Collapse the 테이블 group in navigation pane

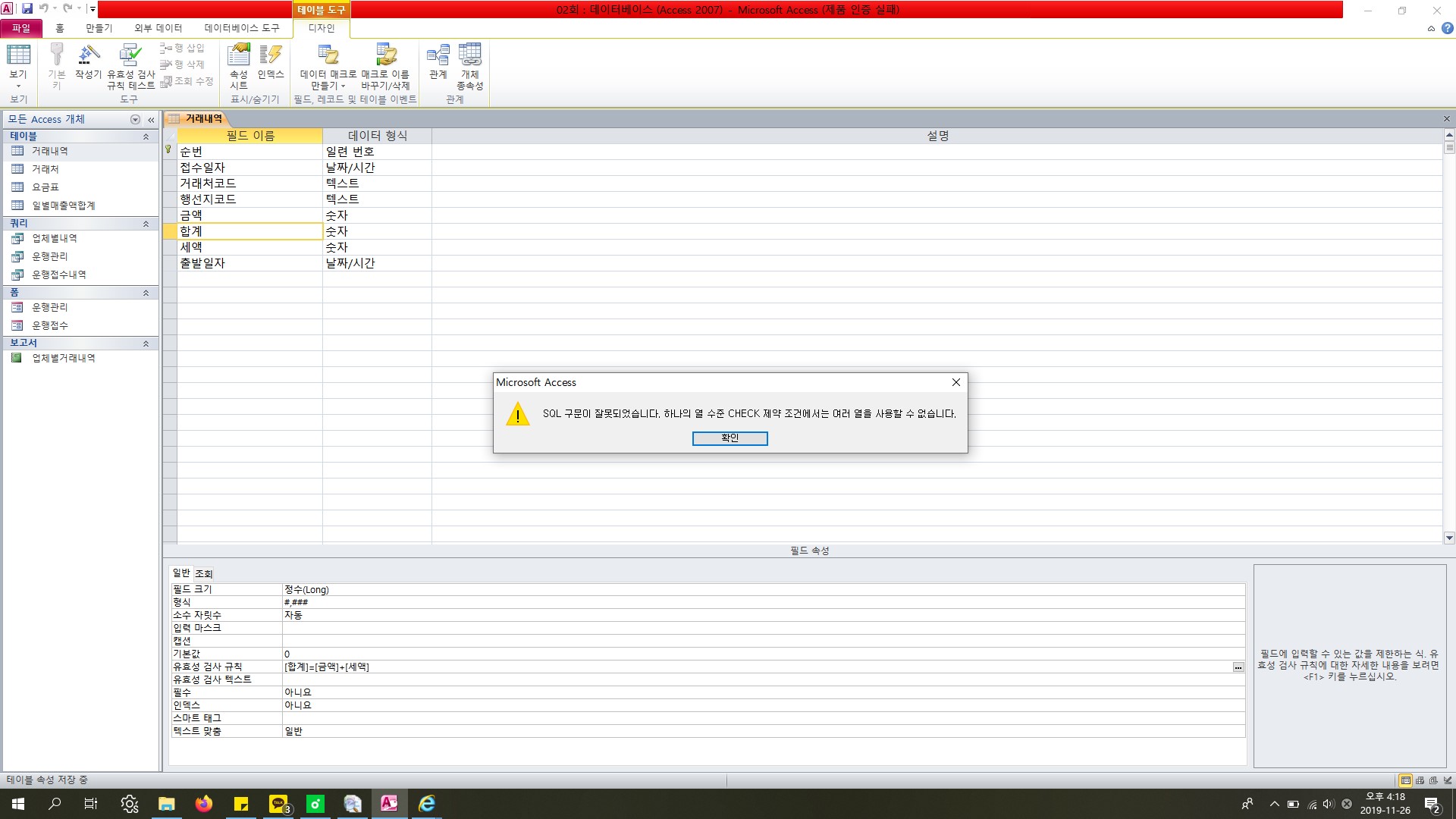point(146,136)
